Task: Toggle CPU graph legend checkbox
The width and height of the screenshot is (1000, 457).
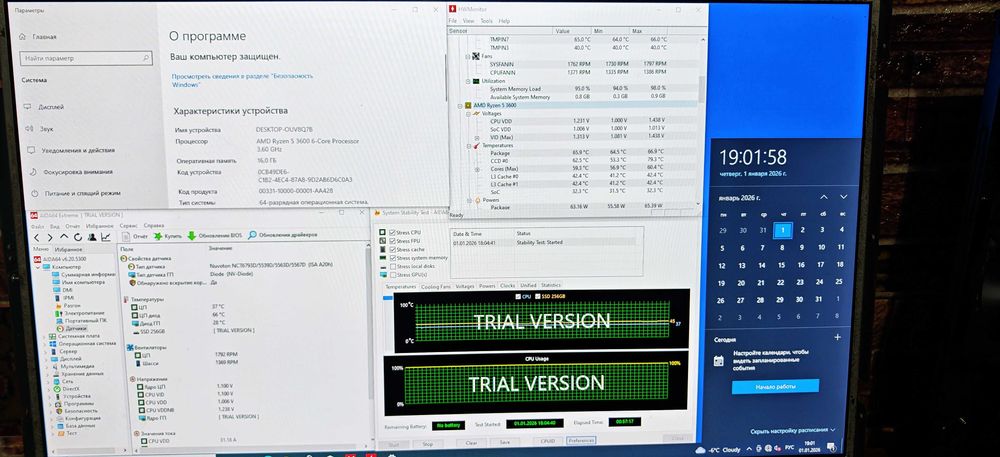Action: coord(518,296)
